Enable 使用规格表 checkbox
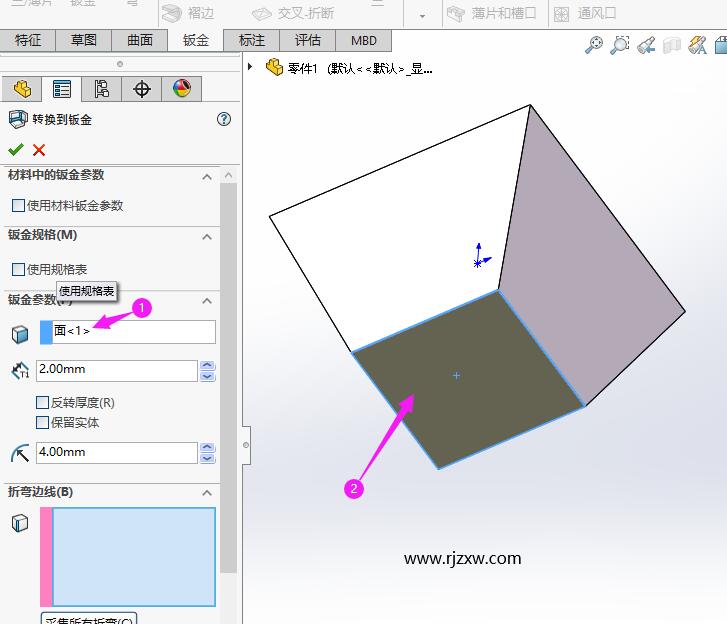Image resolution: width=727 pixels, height=624 pixels. pos(18,269)
